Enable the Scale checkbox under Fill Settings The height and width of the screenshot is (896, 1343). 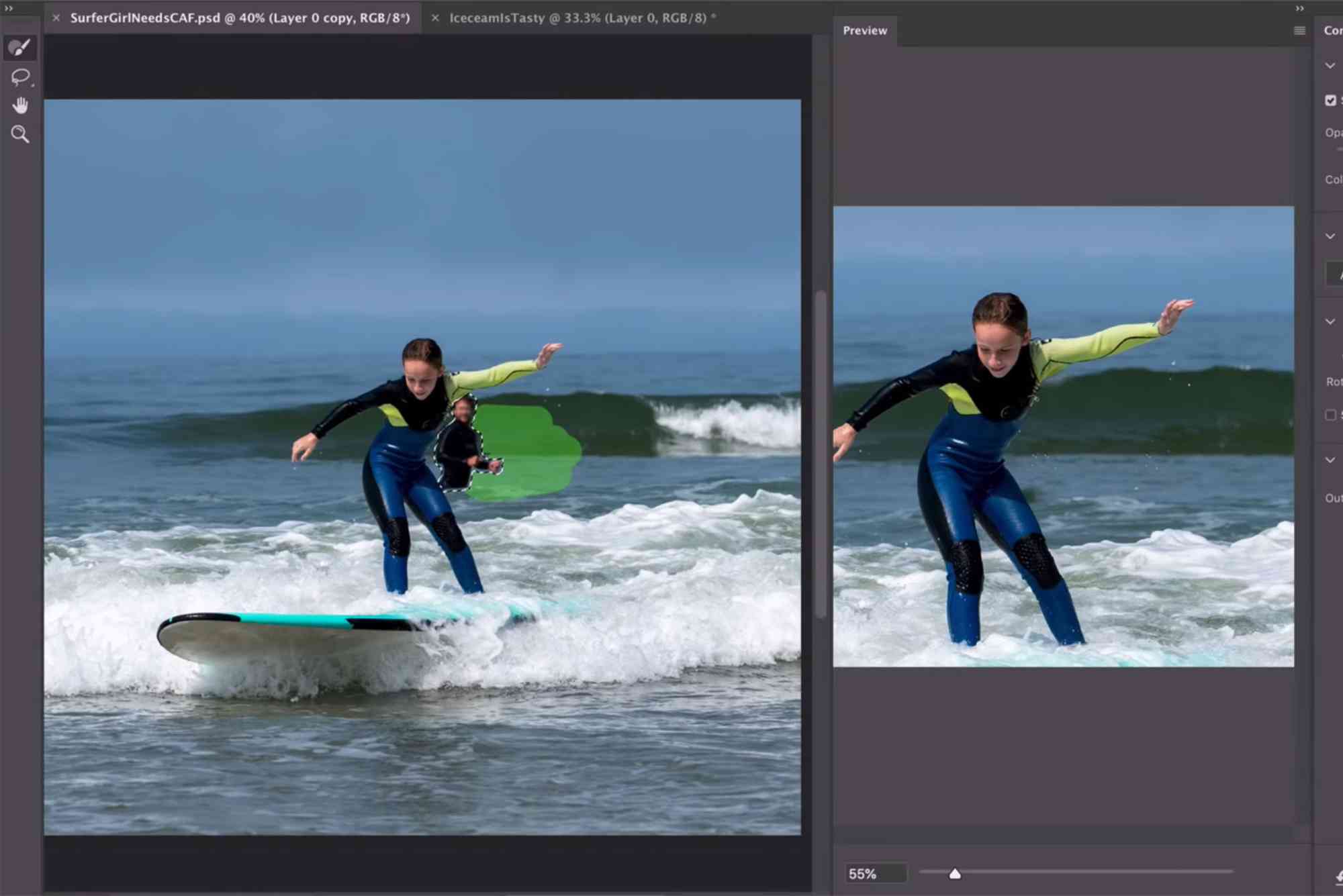point(1330,415)
